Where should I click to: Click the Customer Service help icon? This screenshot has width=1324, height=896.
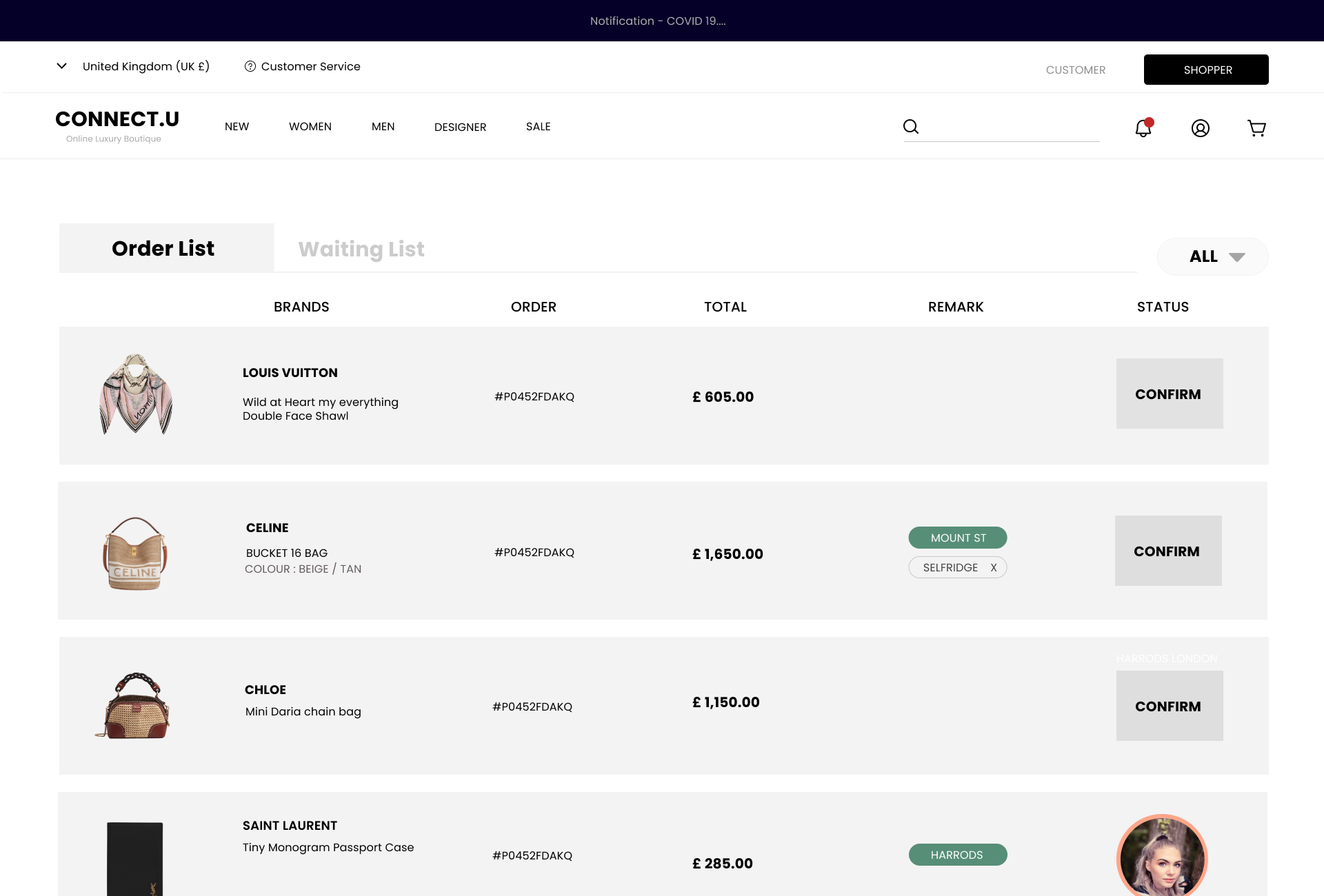250,66
